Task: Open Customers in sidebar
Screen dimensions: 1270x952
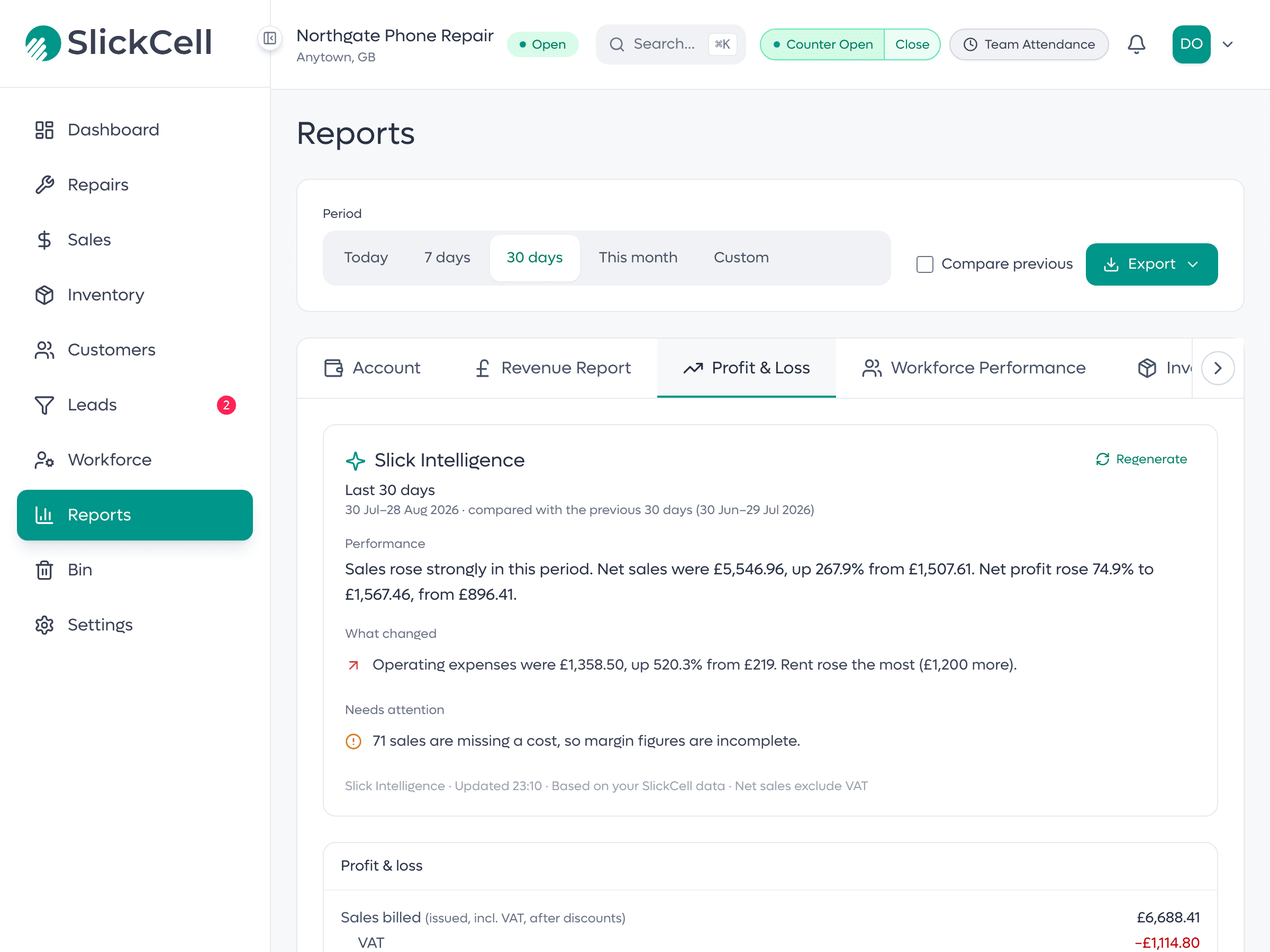Action: (x=135, y=350)
